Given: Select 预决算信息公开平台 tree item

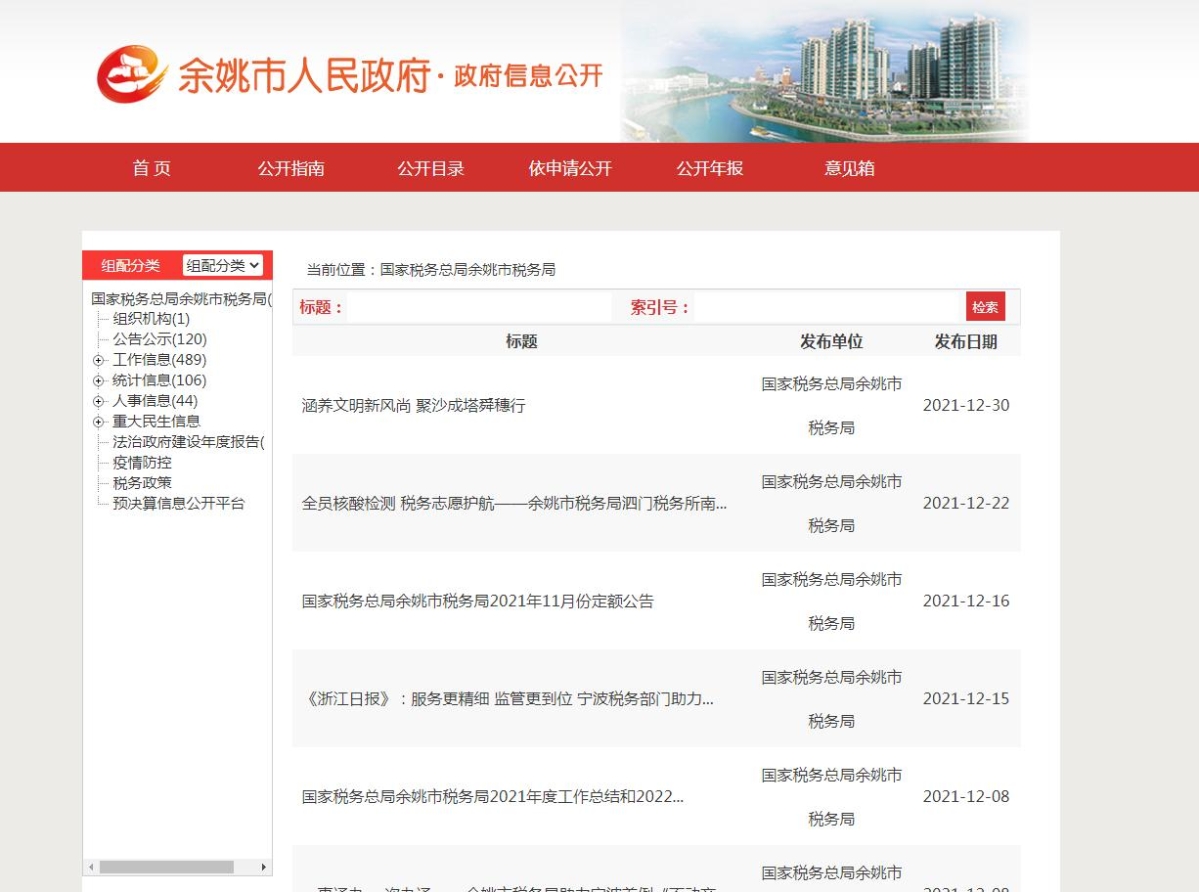Looking at the screenshot, I should tap(178, 504).
